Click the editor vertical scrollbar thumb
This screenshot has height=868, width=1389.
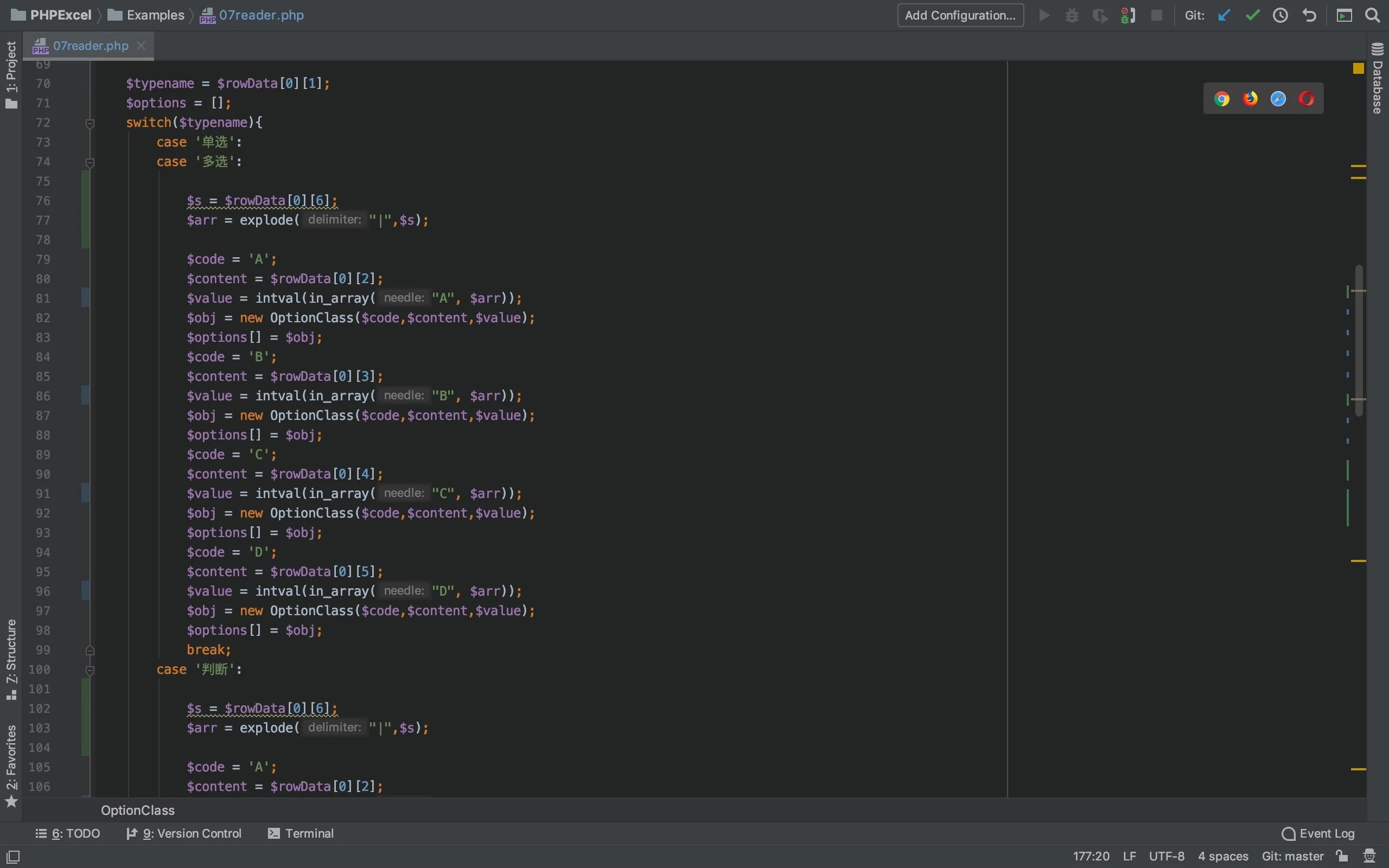tap(1359, 340)
